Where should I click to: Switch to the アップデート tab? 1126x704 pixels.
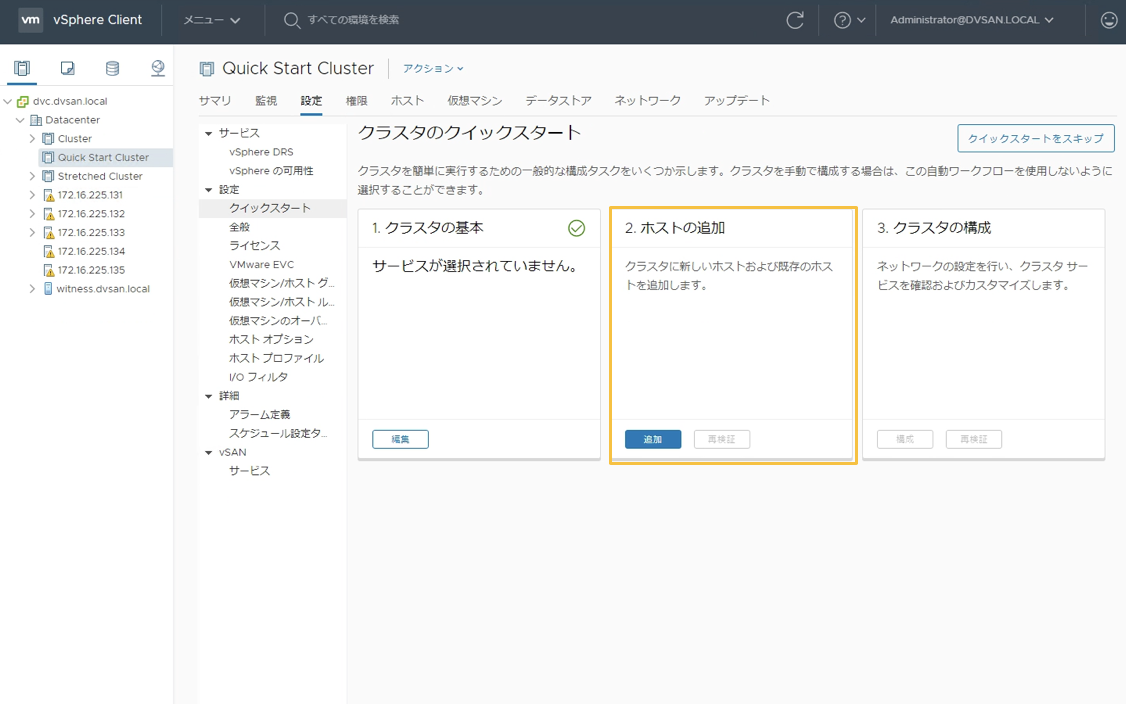736,101
